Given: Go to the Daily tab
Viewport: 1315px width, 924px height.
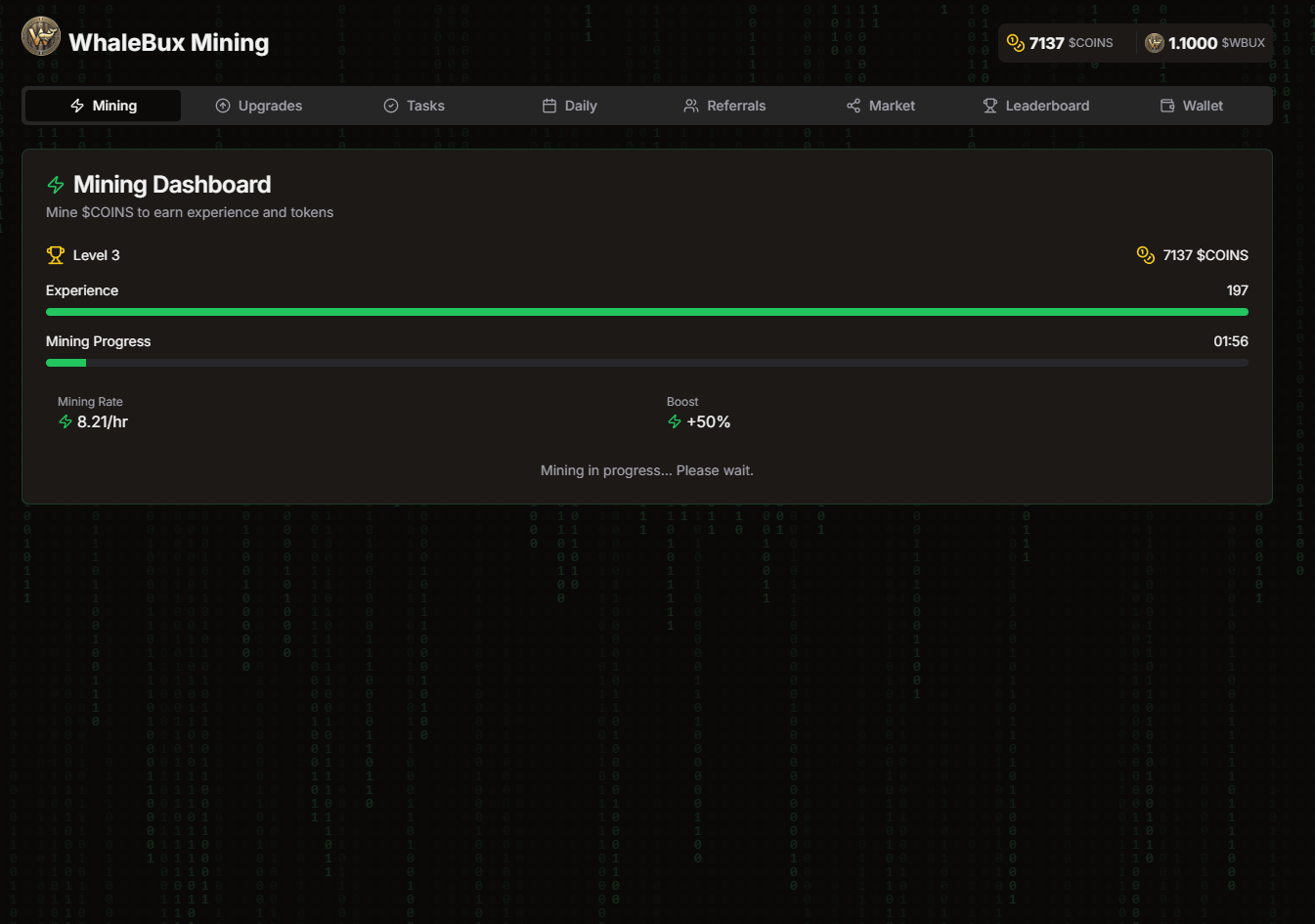Looking at the screenshot, I should pyautogui.click(x=569, y=106).
